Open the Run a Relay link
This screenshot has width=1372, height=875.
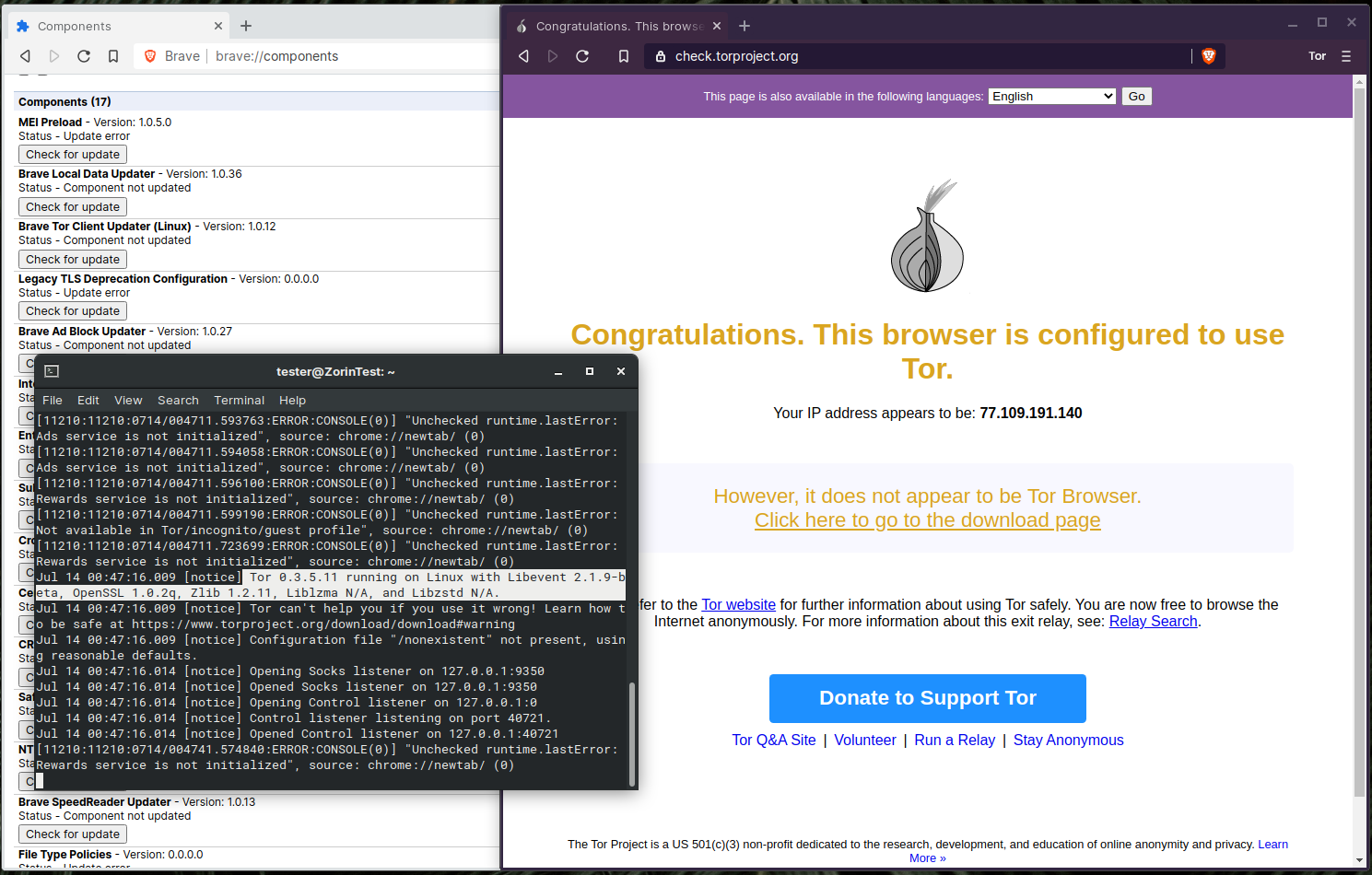[955, 741]
